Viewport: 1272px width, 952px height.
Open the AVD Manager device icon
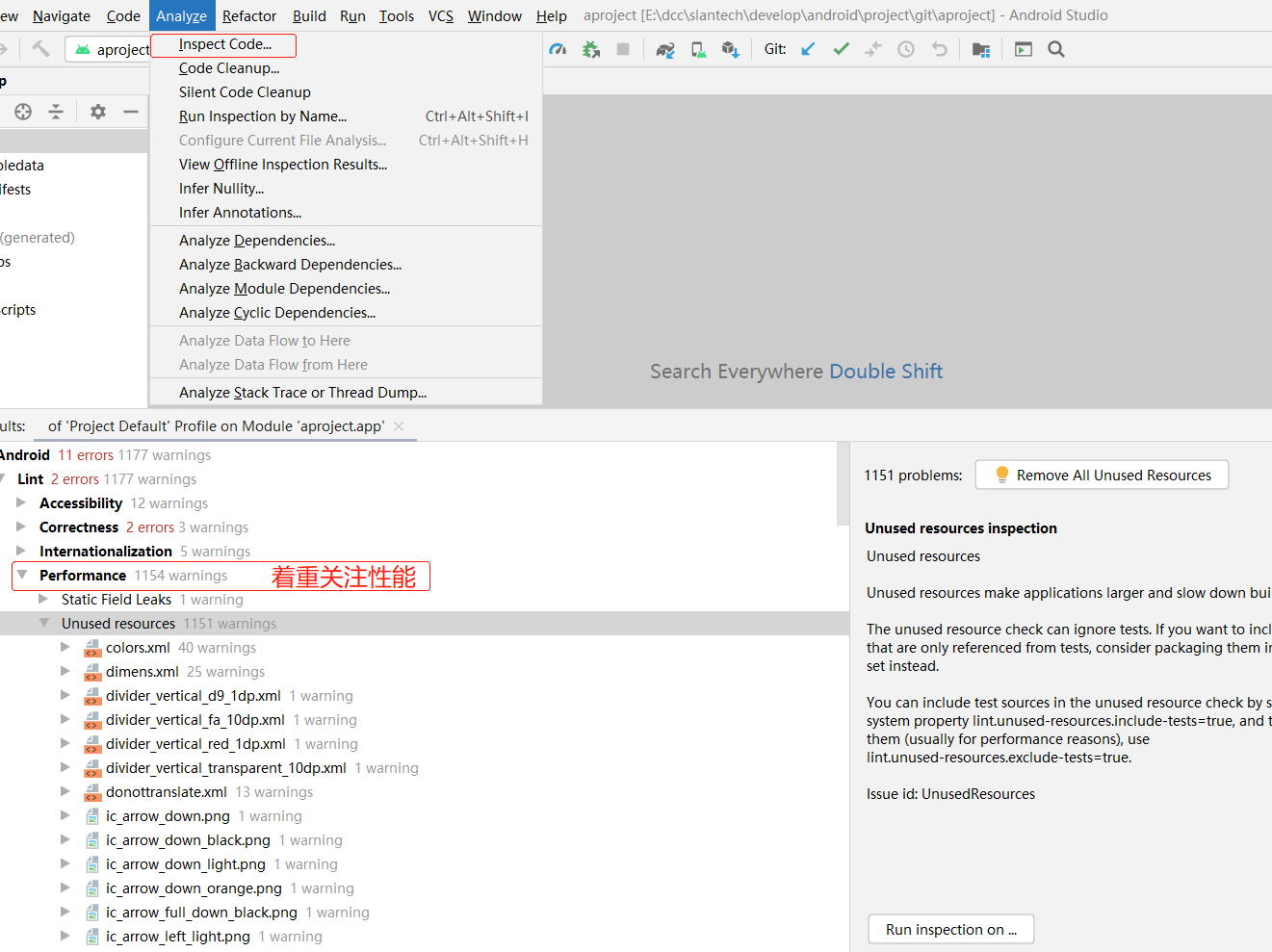698,49
